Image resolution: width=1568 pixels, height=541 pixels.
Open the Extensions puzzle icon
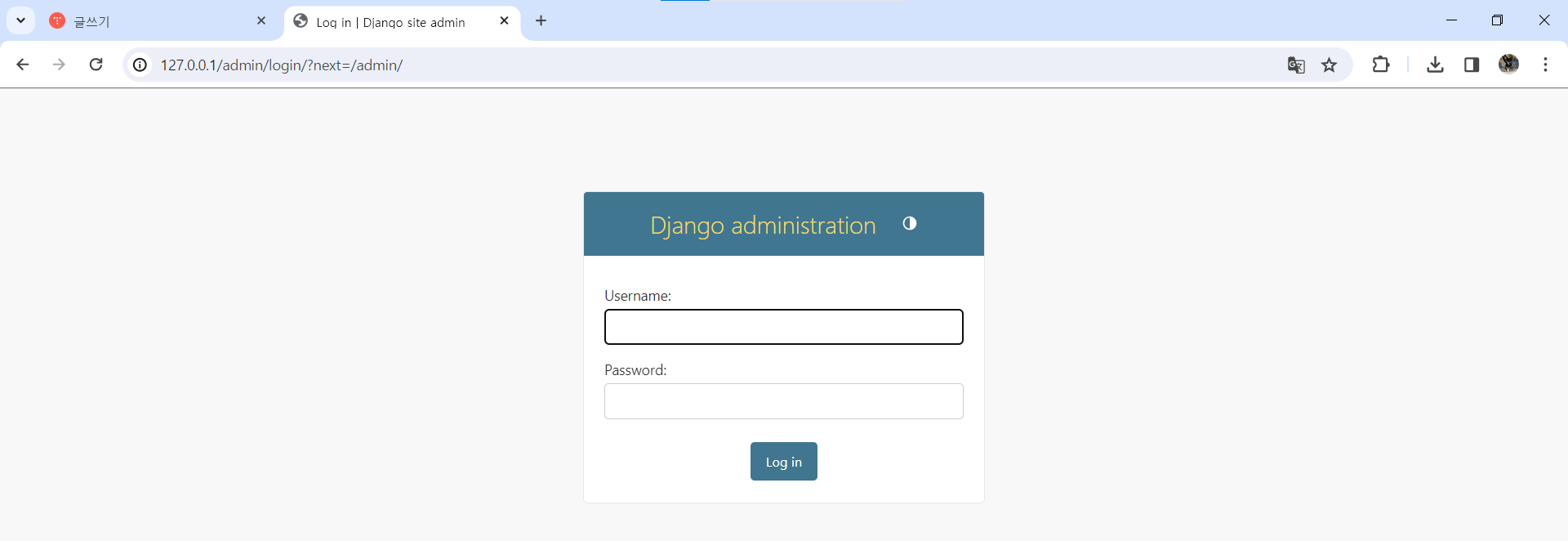(x=1381, y=65)
